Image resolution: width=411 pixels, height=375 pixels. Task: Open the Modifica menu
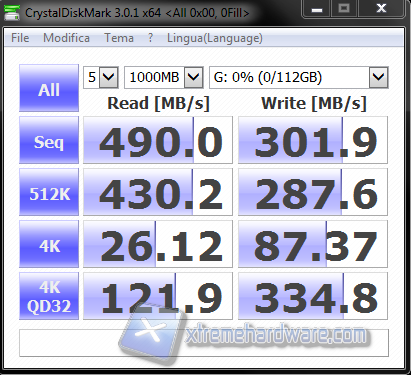click(x=66, y=38)
